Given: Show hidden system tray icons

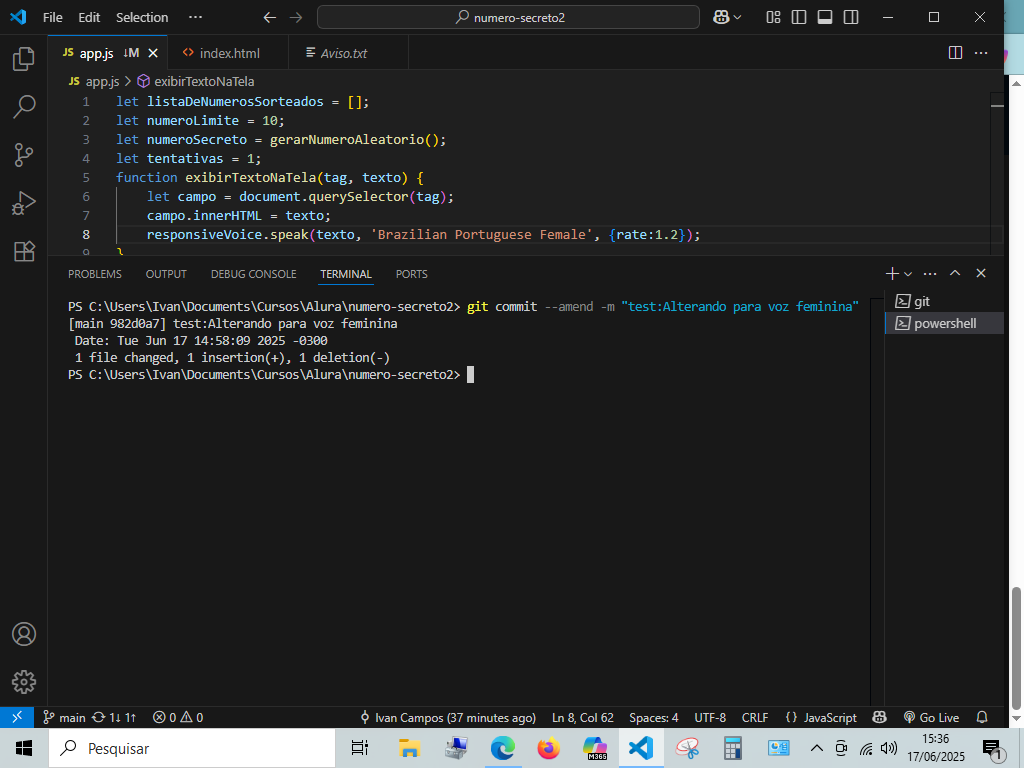Looking at the screenshot, I should (x=816, y=748).
